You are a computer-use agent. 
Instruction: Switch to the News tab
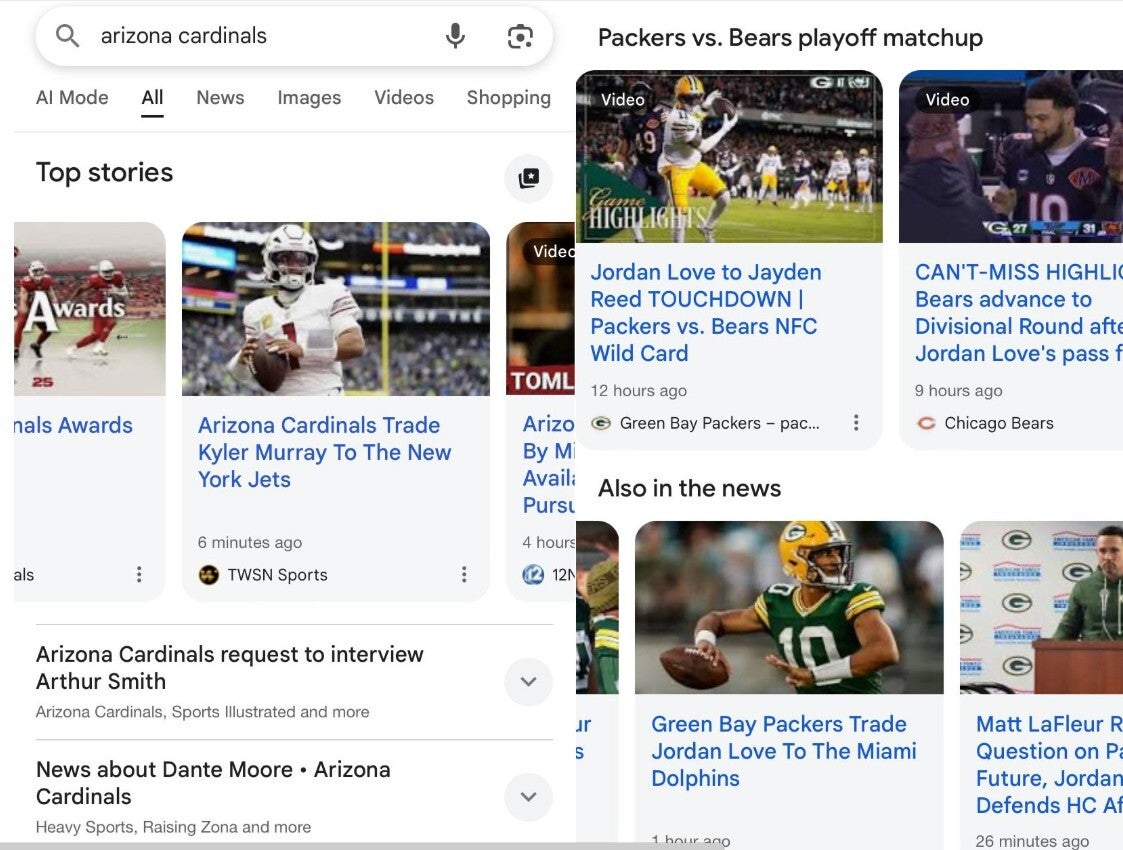click(219, 97)
